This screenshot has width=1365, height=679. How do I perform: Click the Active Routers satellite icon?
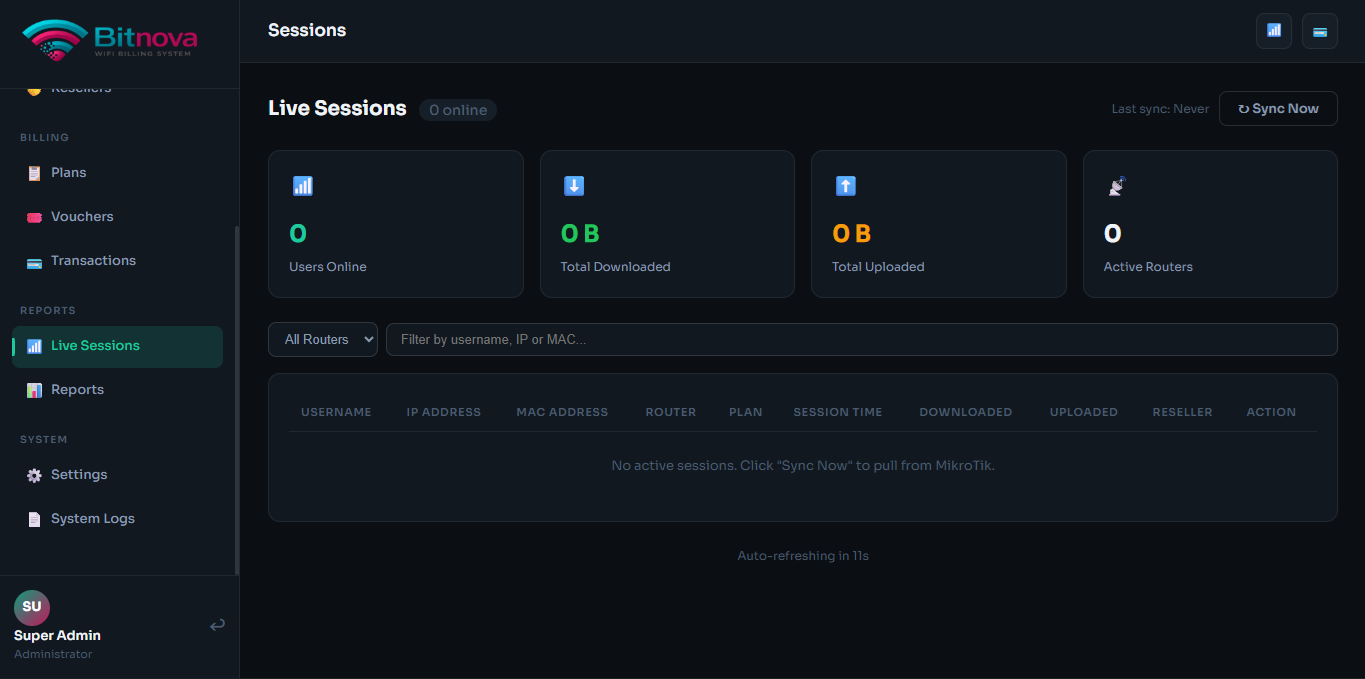click(x=1117, y=186)
